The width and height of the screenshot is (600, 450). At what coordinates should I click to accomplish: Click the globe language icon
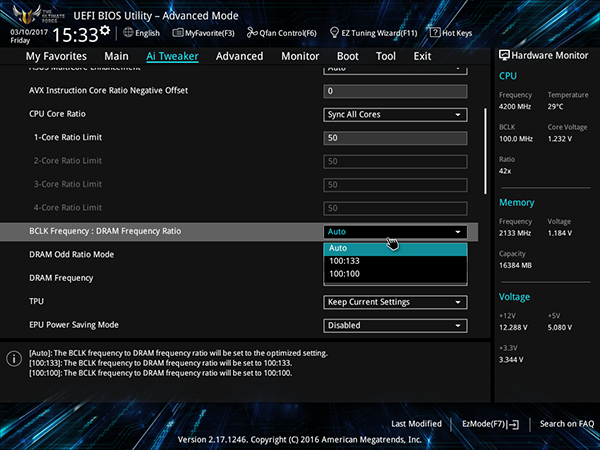[128, 33]
